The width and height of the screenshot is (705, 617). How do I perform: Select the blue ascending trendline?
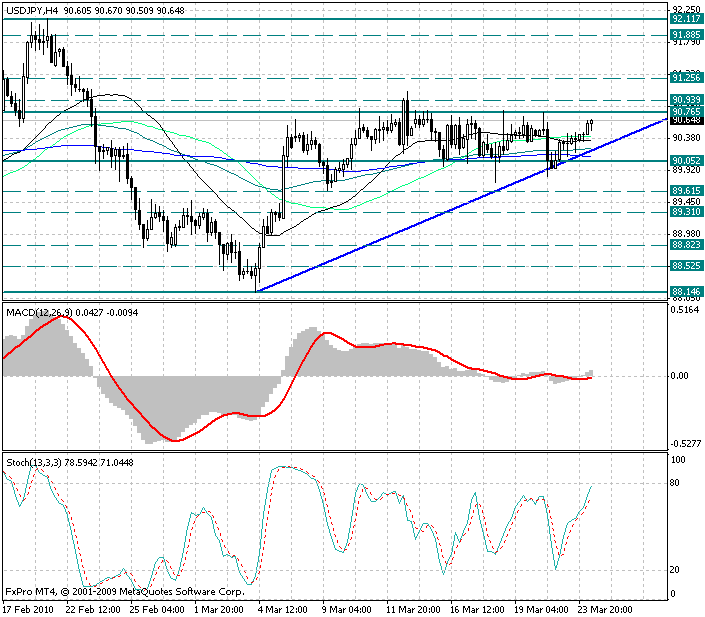pyautogui.click(x=461, y=206)
